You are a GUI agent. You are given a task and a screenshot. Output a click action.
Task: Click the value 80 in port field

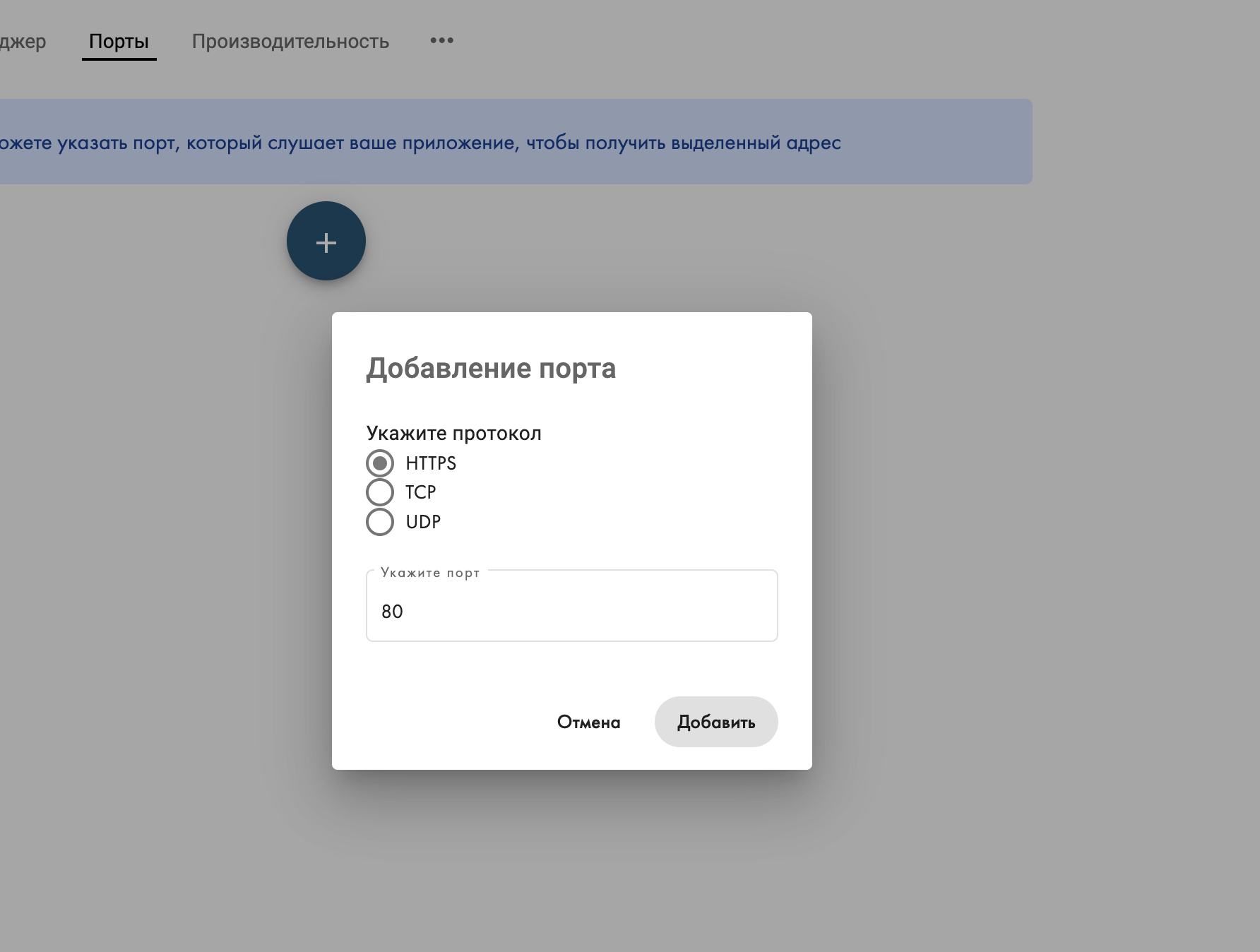click(x=392, y=612)
